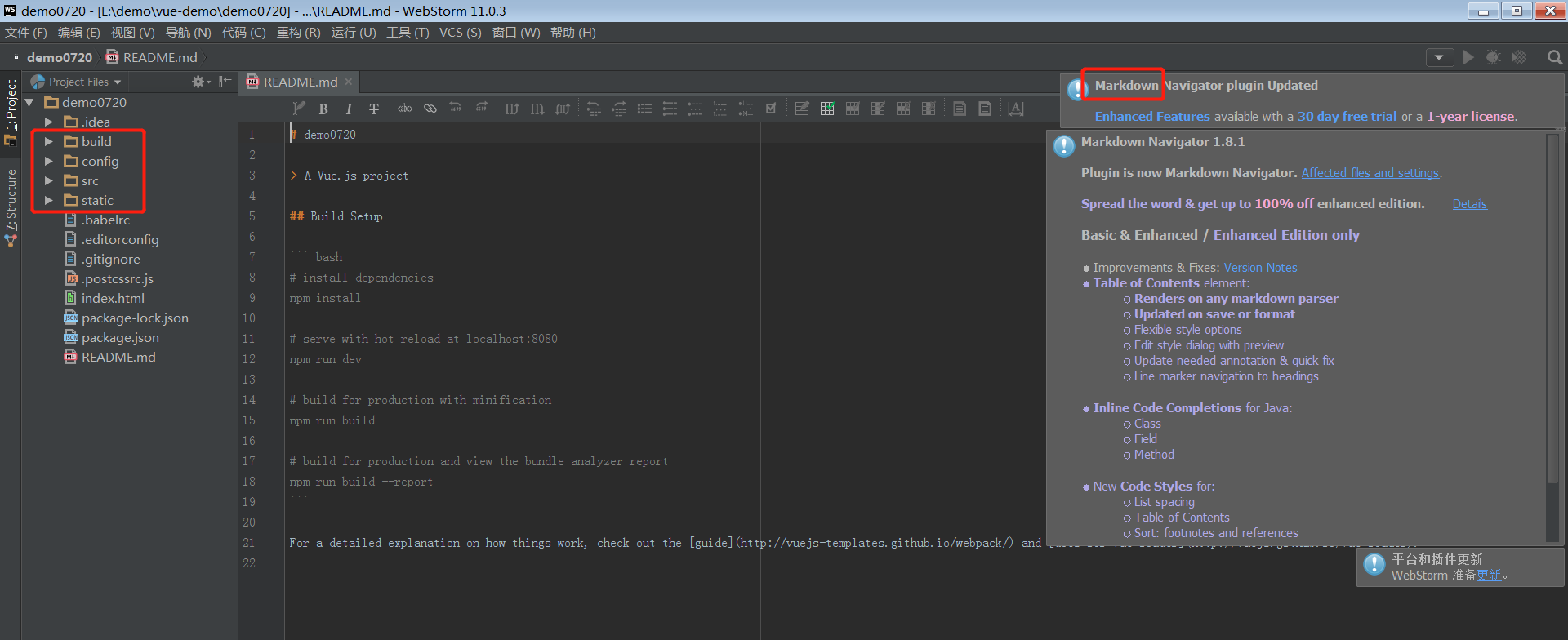Collapse the demo0720 root folder
This screenshot has width=1568, height=640.
pos(29,102)
